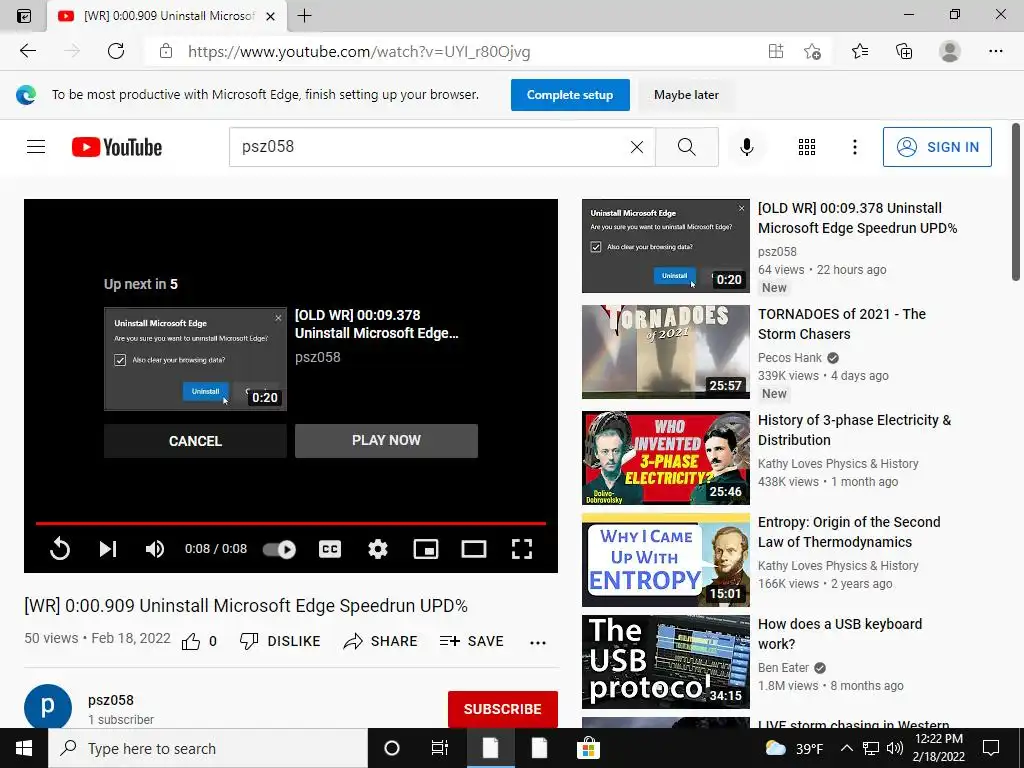Switch to theater mode
The image size is (1024, 768).
coord(473,549)
